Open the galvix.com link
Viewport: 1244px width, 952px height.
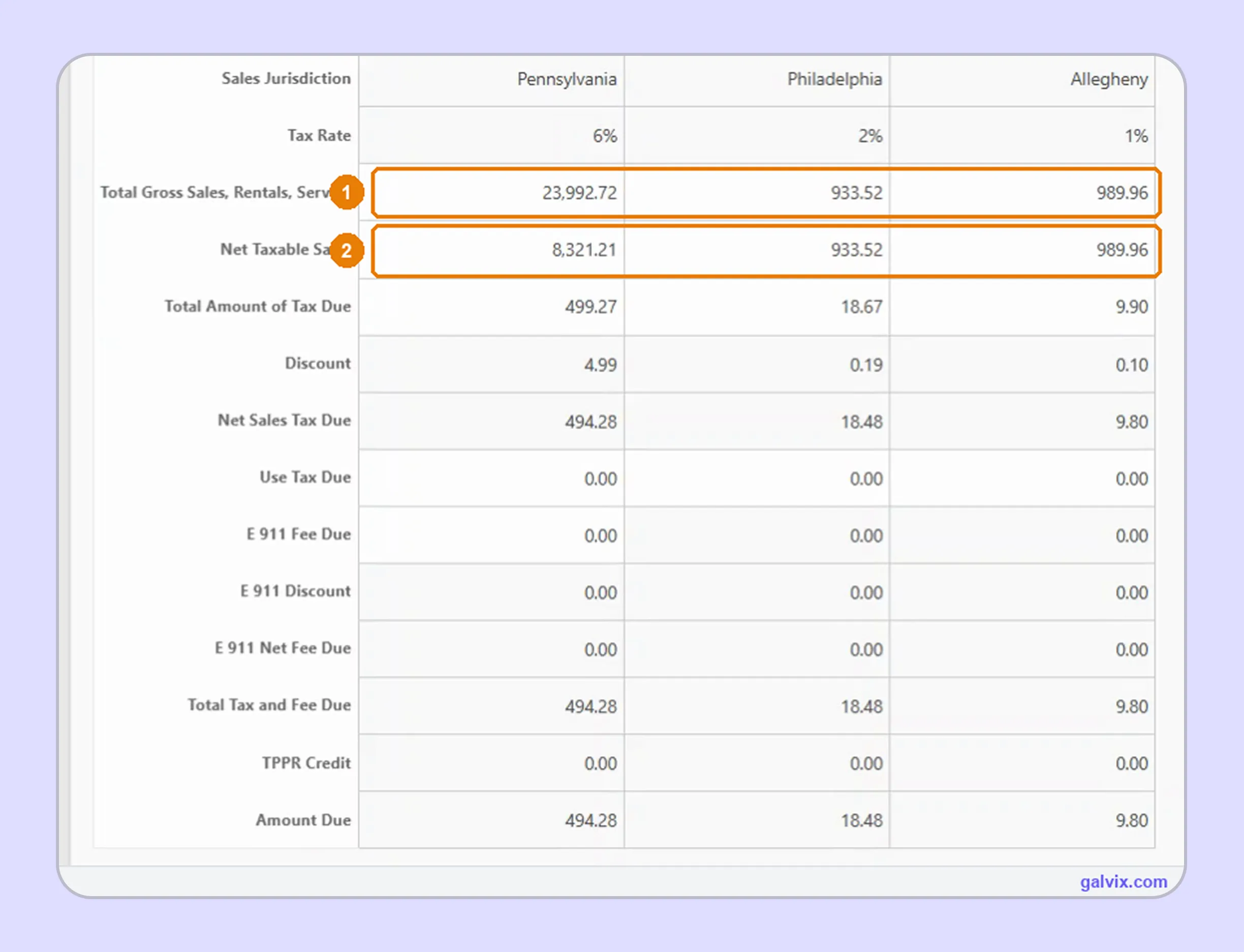(x=1123, y=882)
